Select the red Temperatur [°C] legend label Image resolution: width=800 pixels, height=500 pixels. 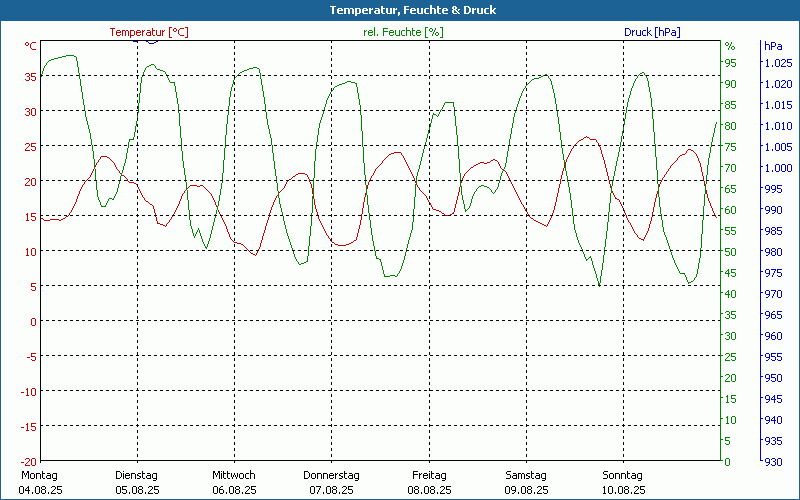point(149,32)
